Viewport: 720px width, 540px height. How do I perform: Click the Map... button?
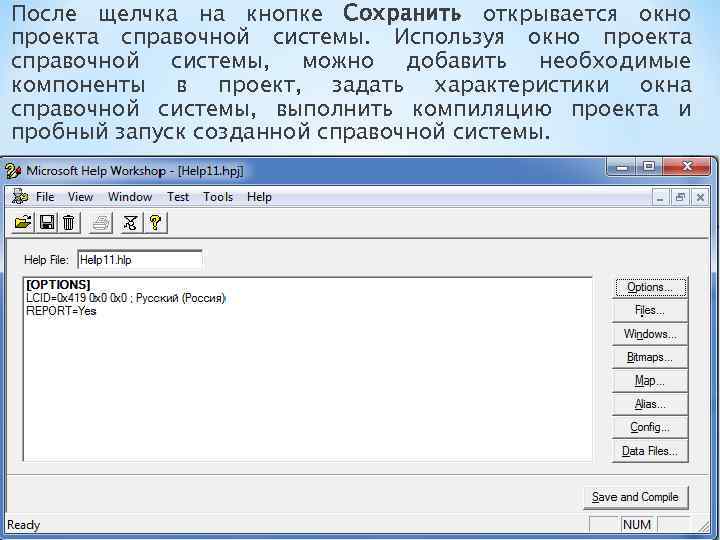[x=650, y=381]
